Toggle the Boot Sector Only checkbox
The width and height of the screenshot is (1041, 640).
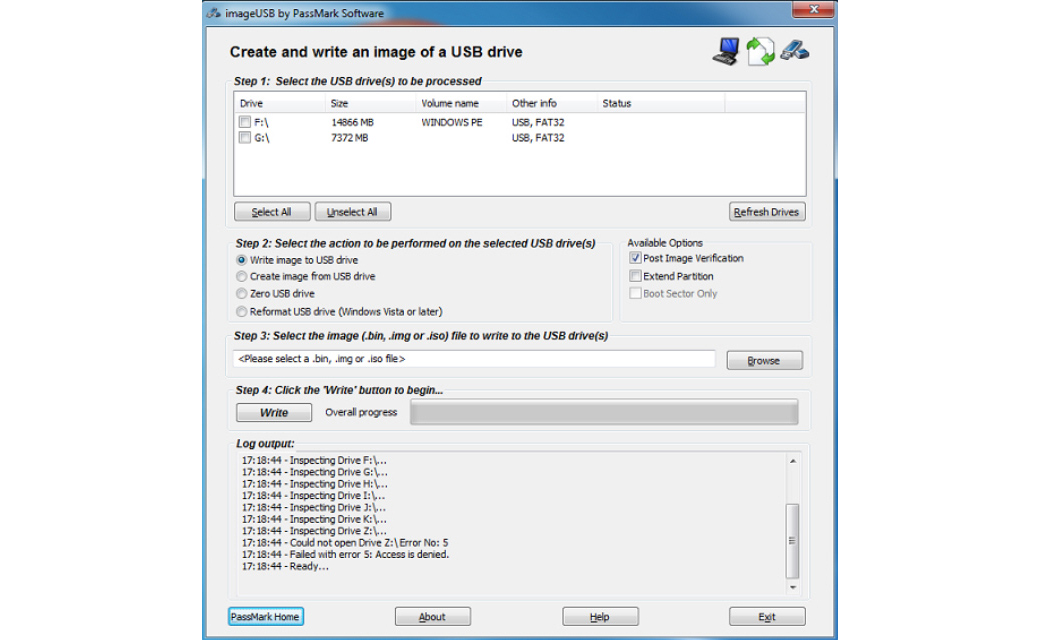click(x=635, y=293)
